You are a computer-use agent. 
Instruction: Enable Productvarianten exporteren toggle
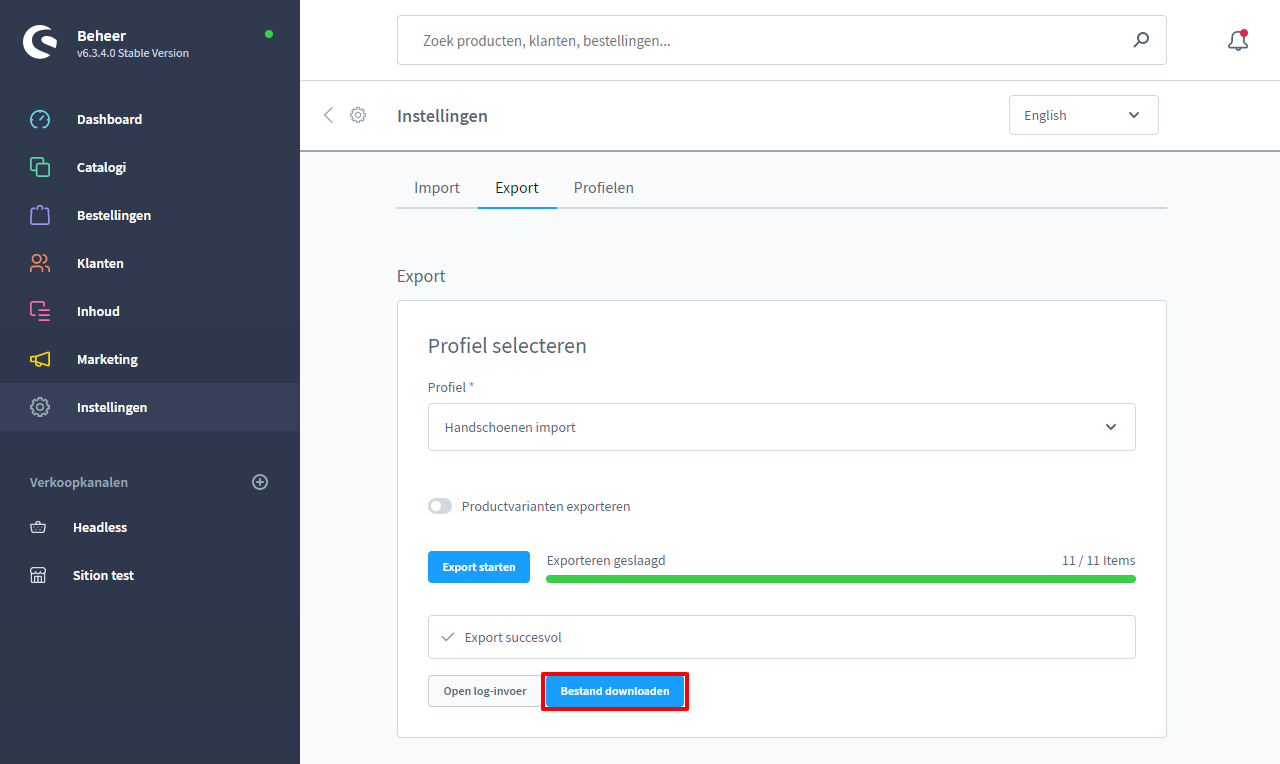440,506
